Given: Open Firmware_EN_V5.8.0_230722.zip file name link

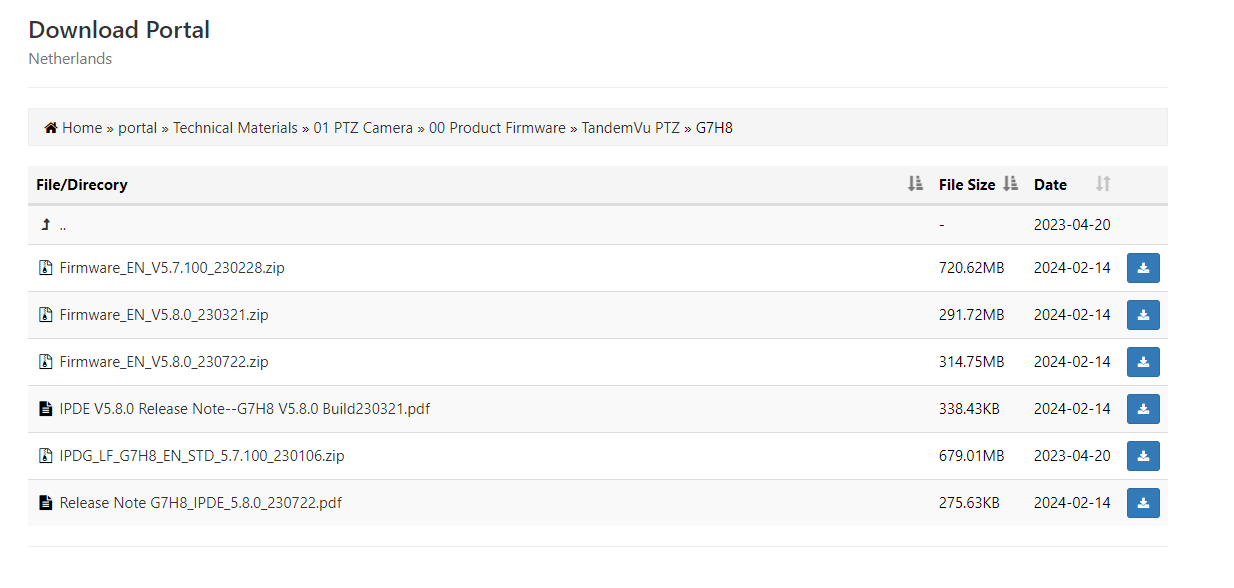Looking at the screenshot, I should click(164, 362).
